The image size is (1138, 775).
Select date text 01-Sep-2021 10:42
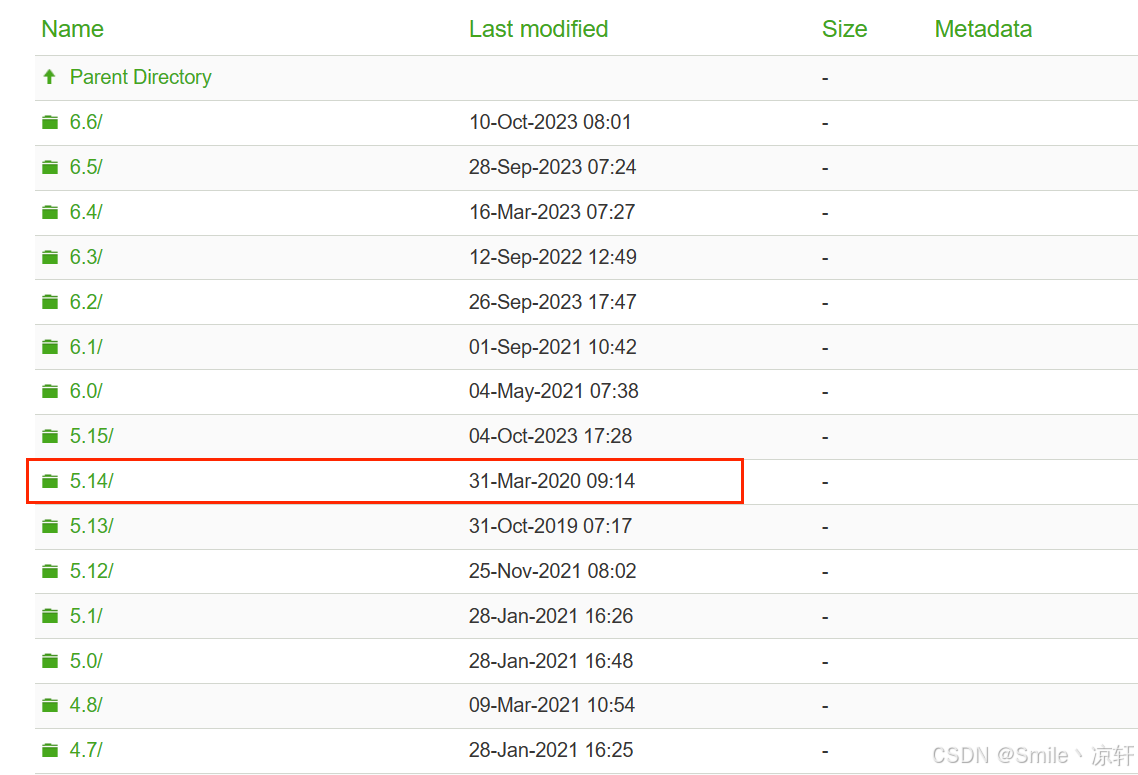coord(552,347)
